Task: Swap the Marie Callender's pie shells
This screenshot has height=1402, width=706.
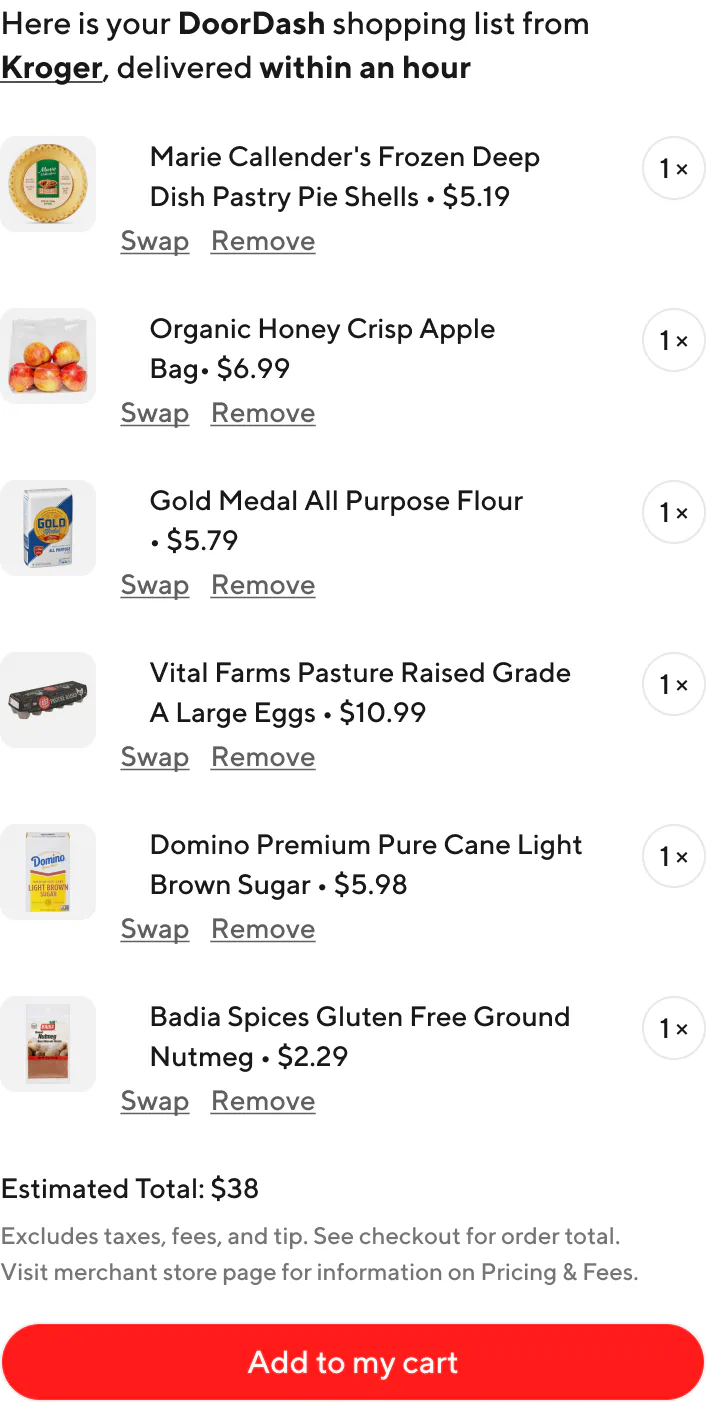Action: pos(155,241)
